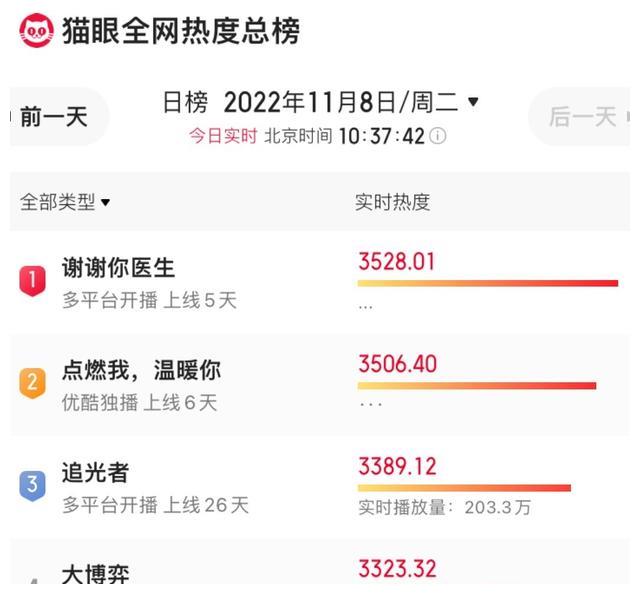Click heat bar under 3506.40
This screenshot has width=640, height=594.
477,385
